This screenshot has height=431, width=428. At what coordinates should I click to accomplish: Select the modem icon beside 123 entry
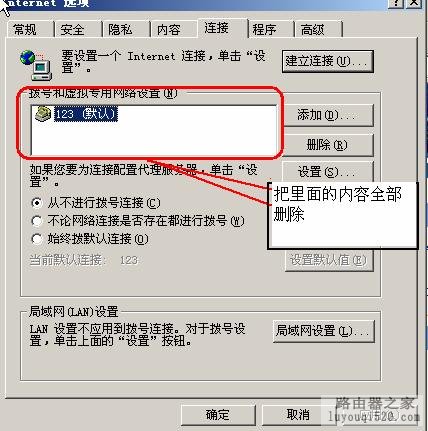(x=43, y=114)
